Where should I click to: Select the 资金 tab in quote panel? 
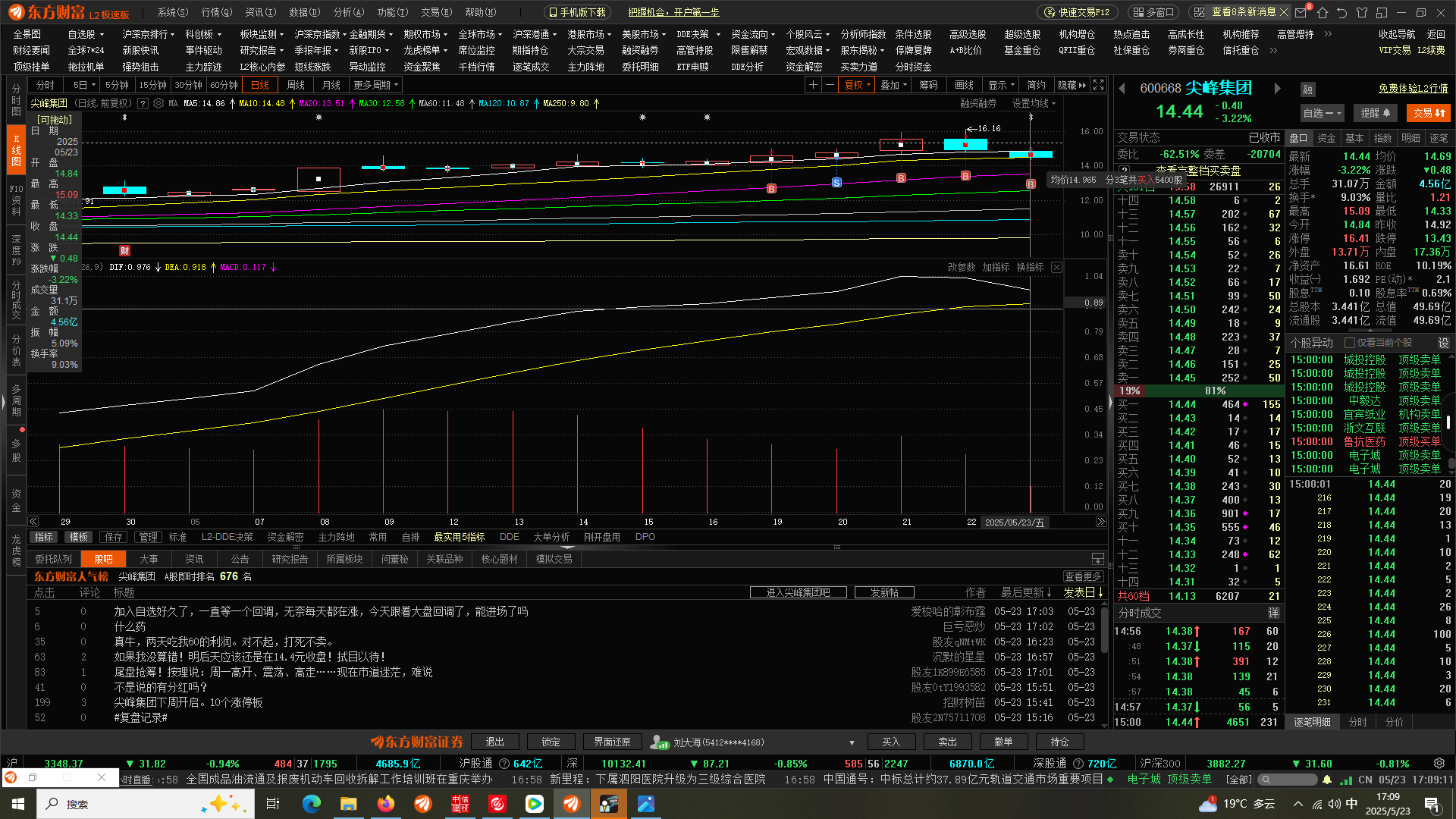[1326, 138]
